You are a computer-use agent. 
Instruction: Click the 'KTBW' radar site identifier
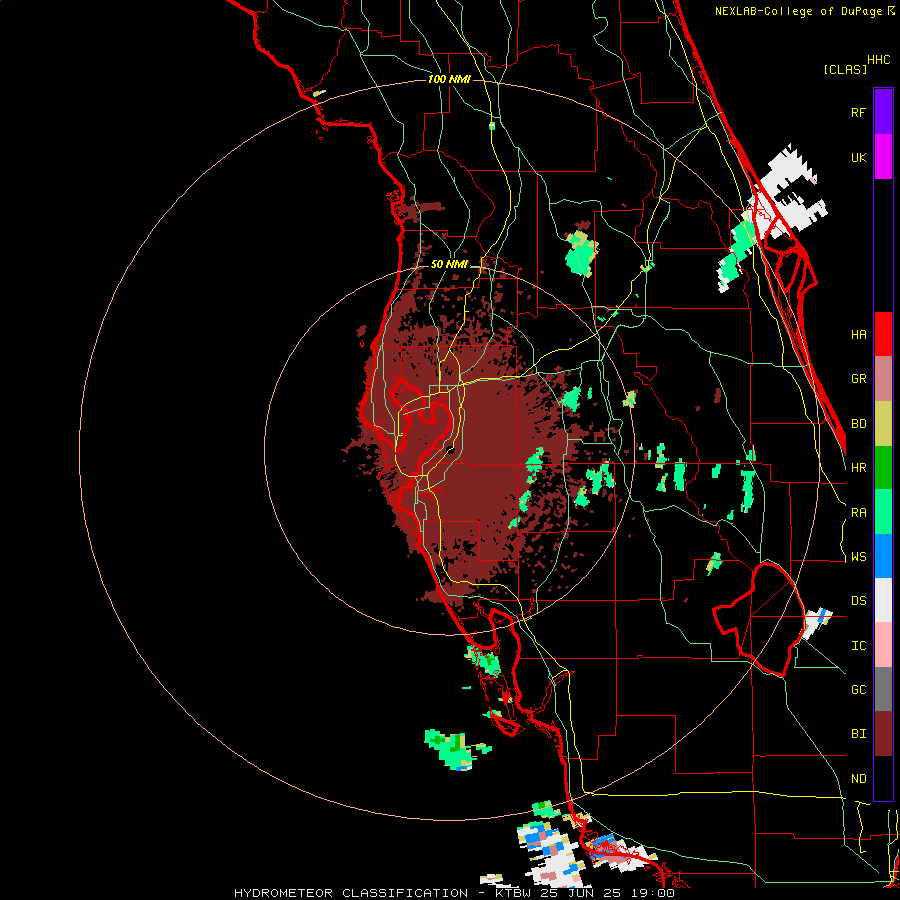[x=513, y=893]
